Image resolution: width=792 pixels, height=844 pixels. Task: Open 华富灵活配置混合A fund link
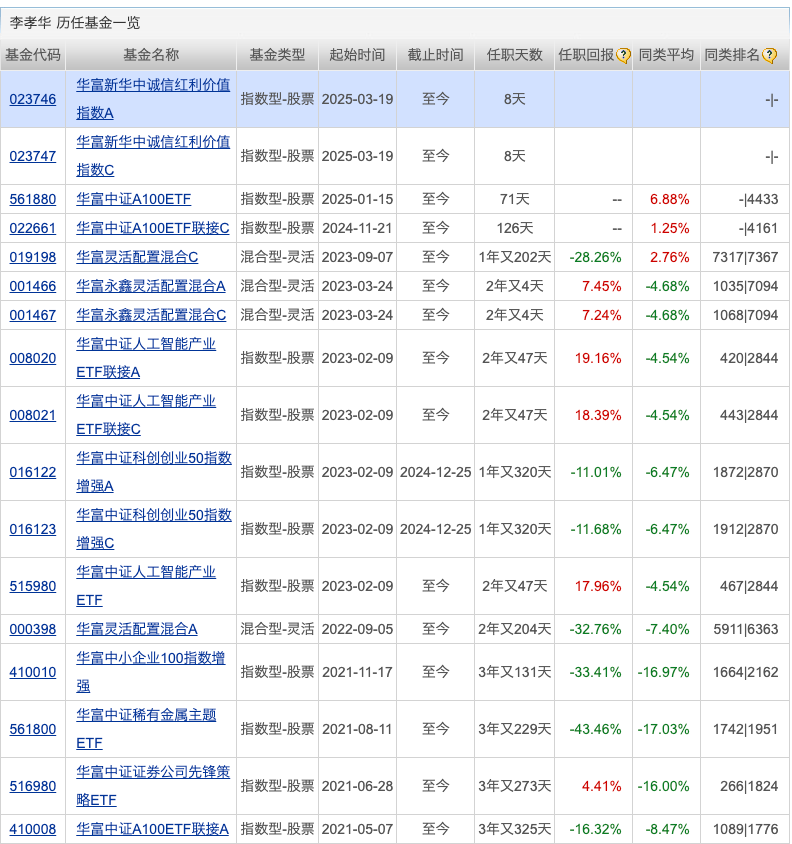point(137,629)
